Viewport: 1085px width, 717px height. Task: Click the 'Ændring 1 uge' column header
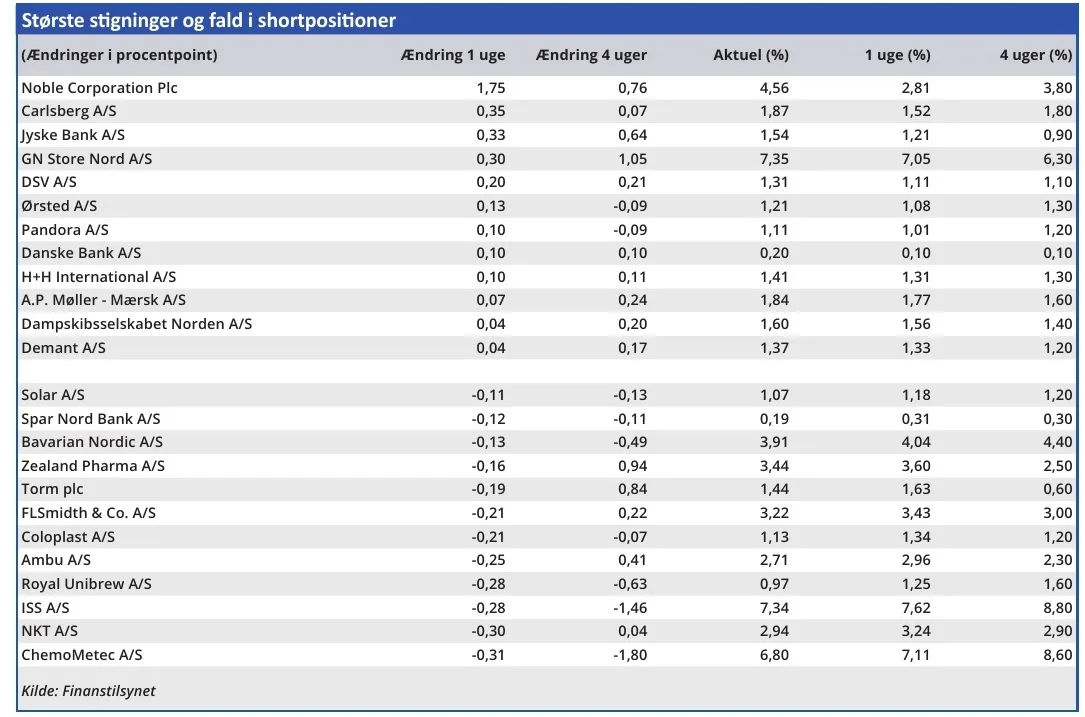coord(453,55)
